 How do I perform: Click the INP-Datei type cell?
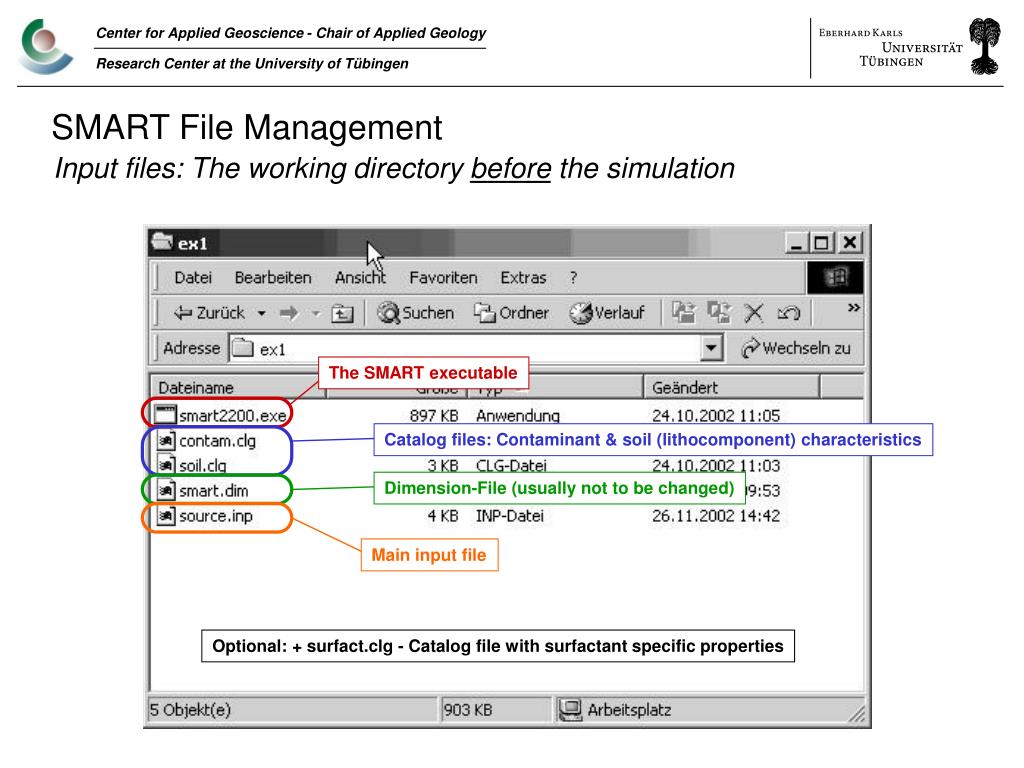509,516
